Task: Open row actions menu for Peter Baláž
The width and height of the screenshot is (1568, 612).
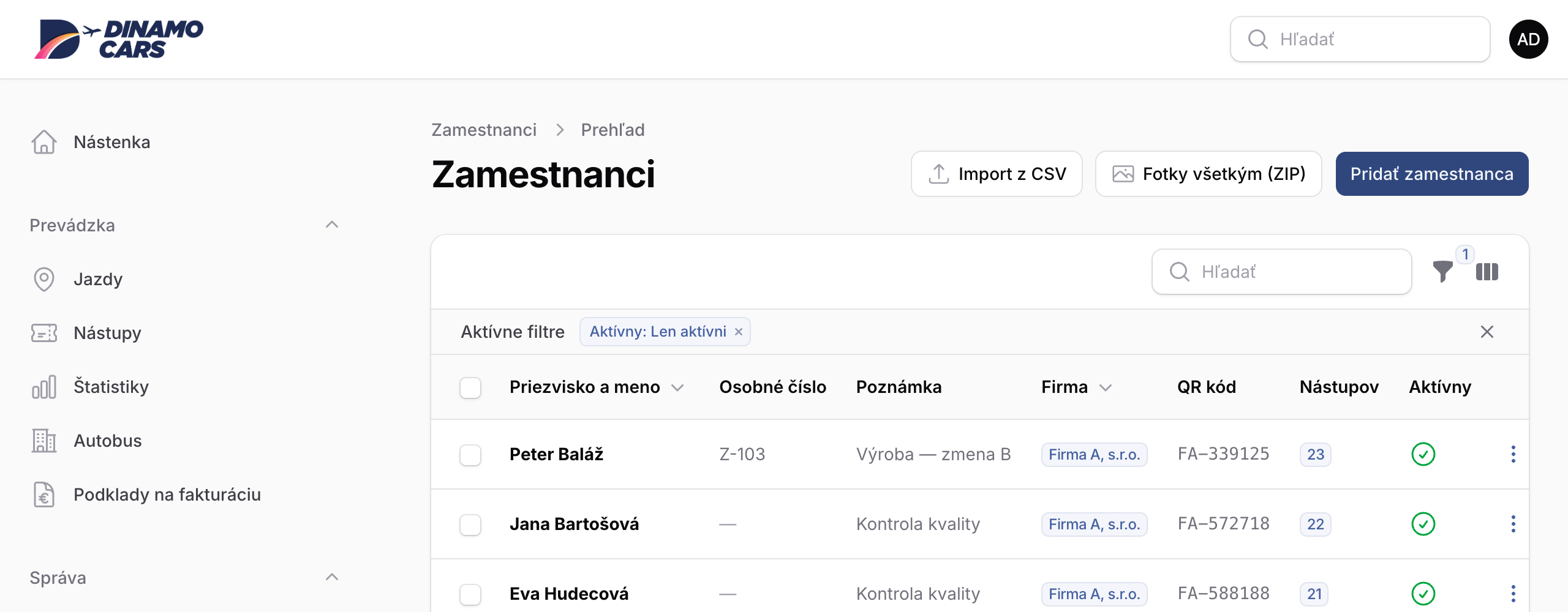Action: click(1513, 454)
